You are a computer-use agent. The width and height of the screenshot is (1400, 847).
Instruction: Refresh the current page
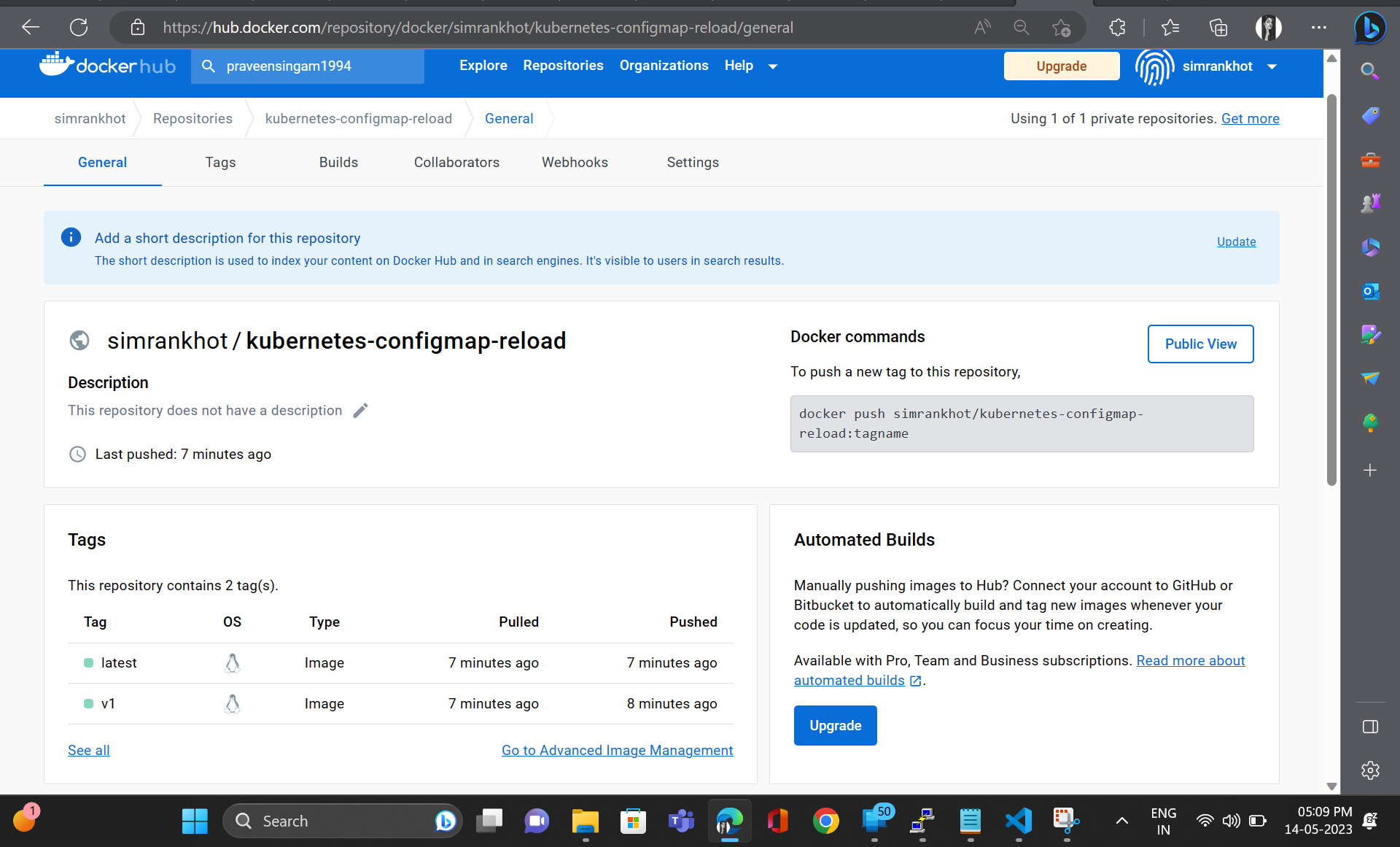pyautogui.click(x=79, y=27)
